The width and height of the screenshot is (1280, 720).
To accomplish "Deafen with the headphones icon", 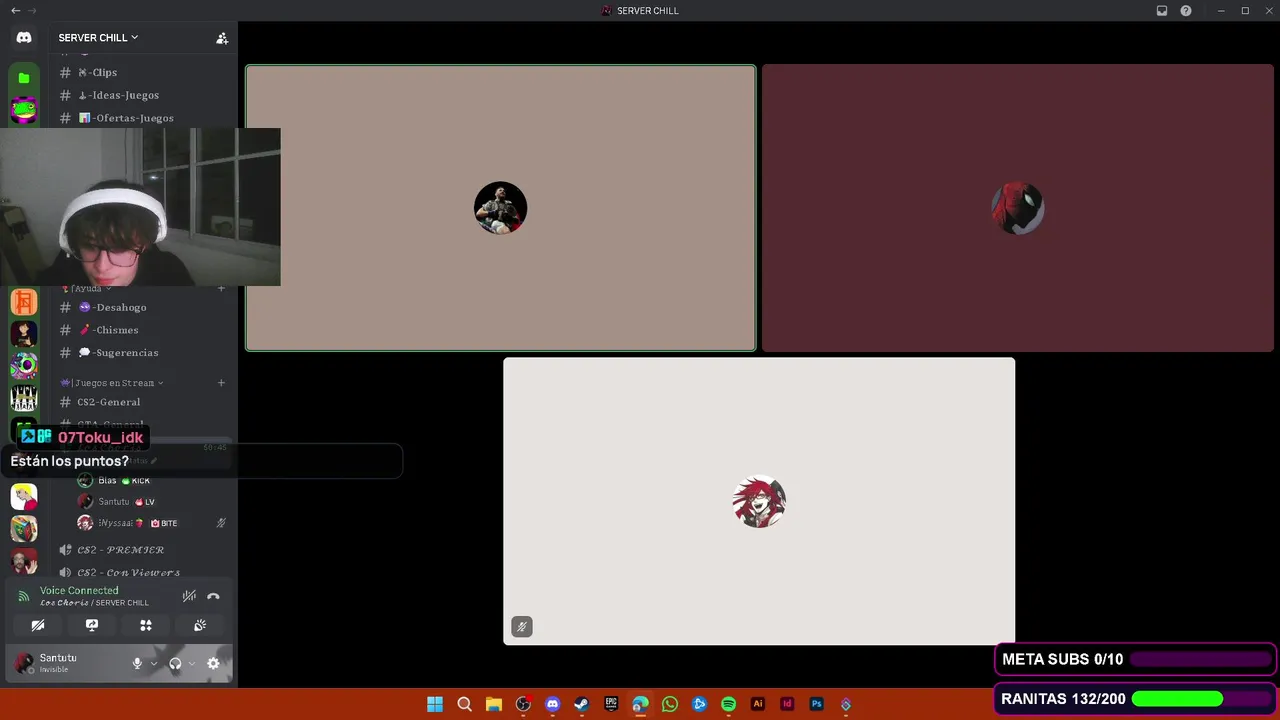I will point(175,663).
